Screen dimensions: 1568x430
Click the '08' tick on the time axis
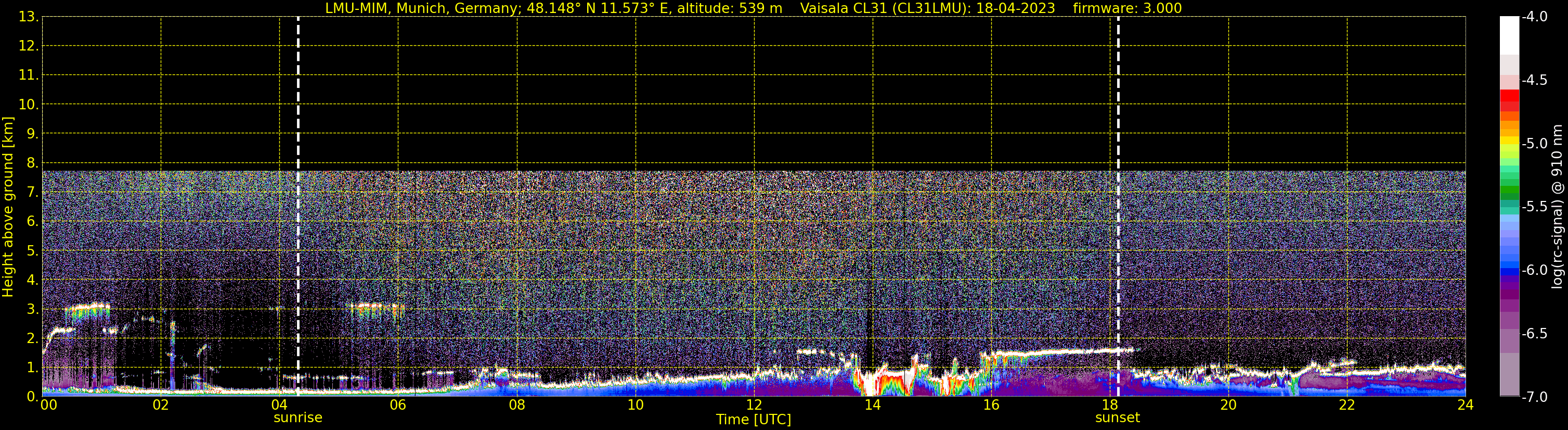[x=517, y=406]
